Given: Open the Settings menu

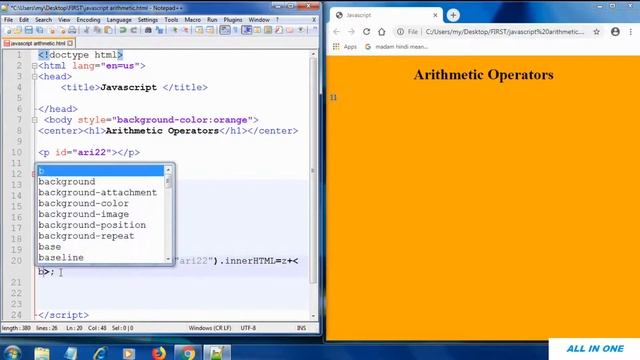Looking at the screenshot, I should [x=147, y=20].
